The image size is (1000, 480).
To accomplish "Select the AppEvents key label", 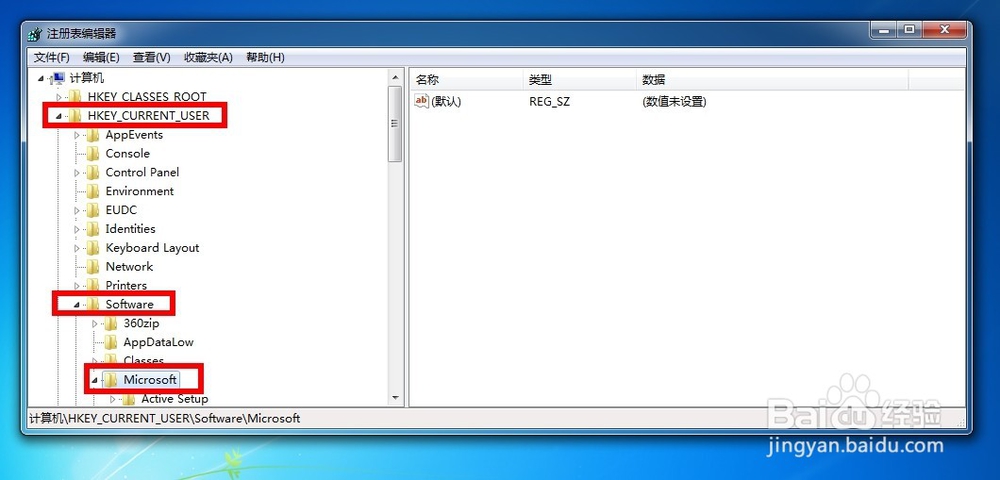I will point(134,135).
